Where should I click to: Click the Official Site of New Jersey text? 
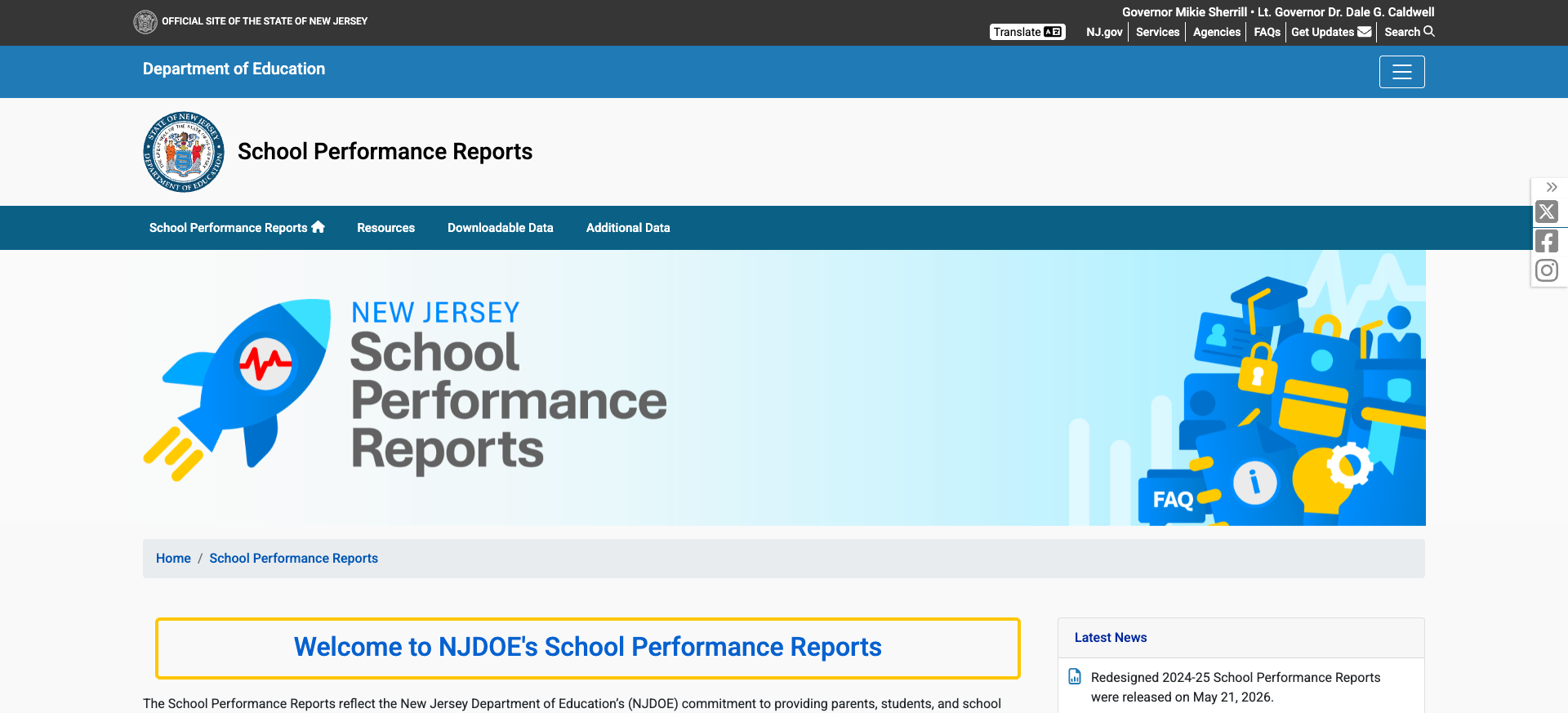coord(265,21)
